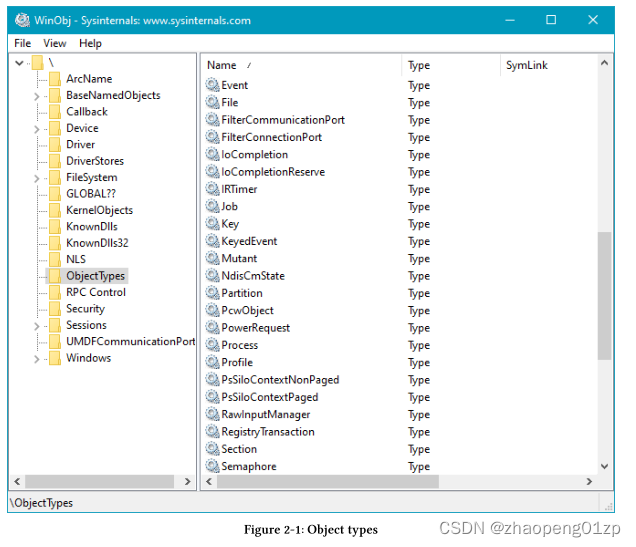This screenshot has height=547, width=636.
Task: Select the Semaphore object icon
Action: click(212, 466)
